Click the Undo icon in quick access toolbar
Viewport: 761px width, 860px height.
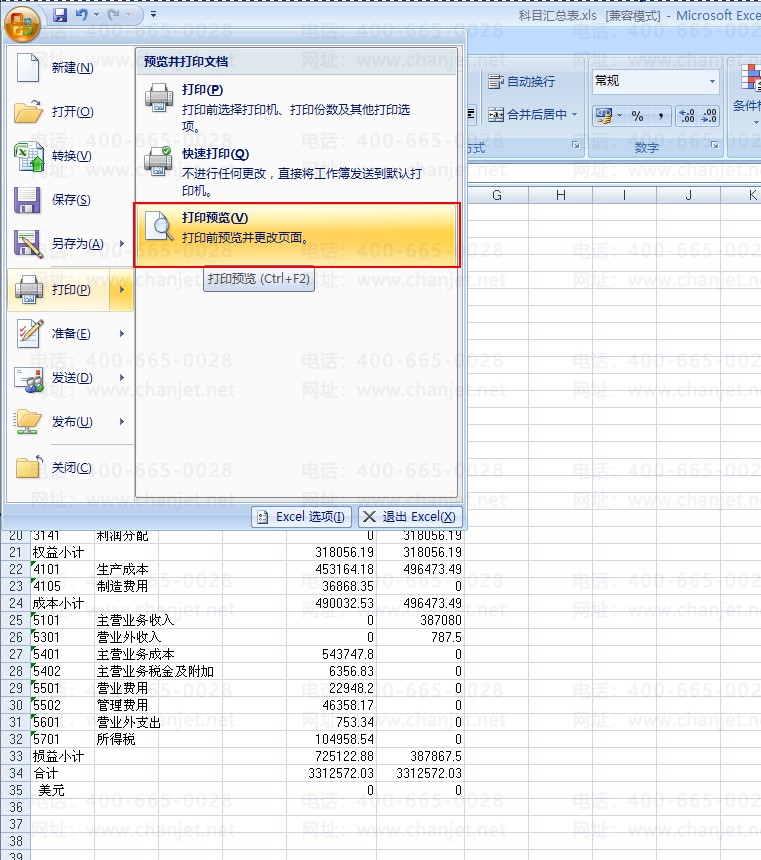[x=82, y=15]
